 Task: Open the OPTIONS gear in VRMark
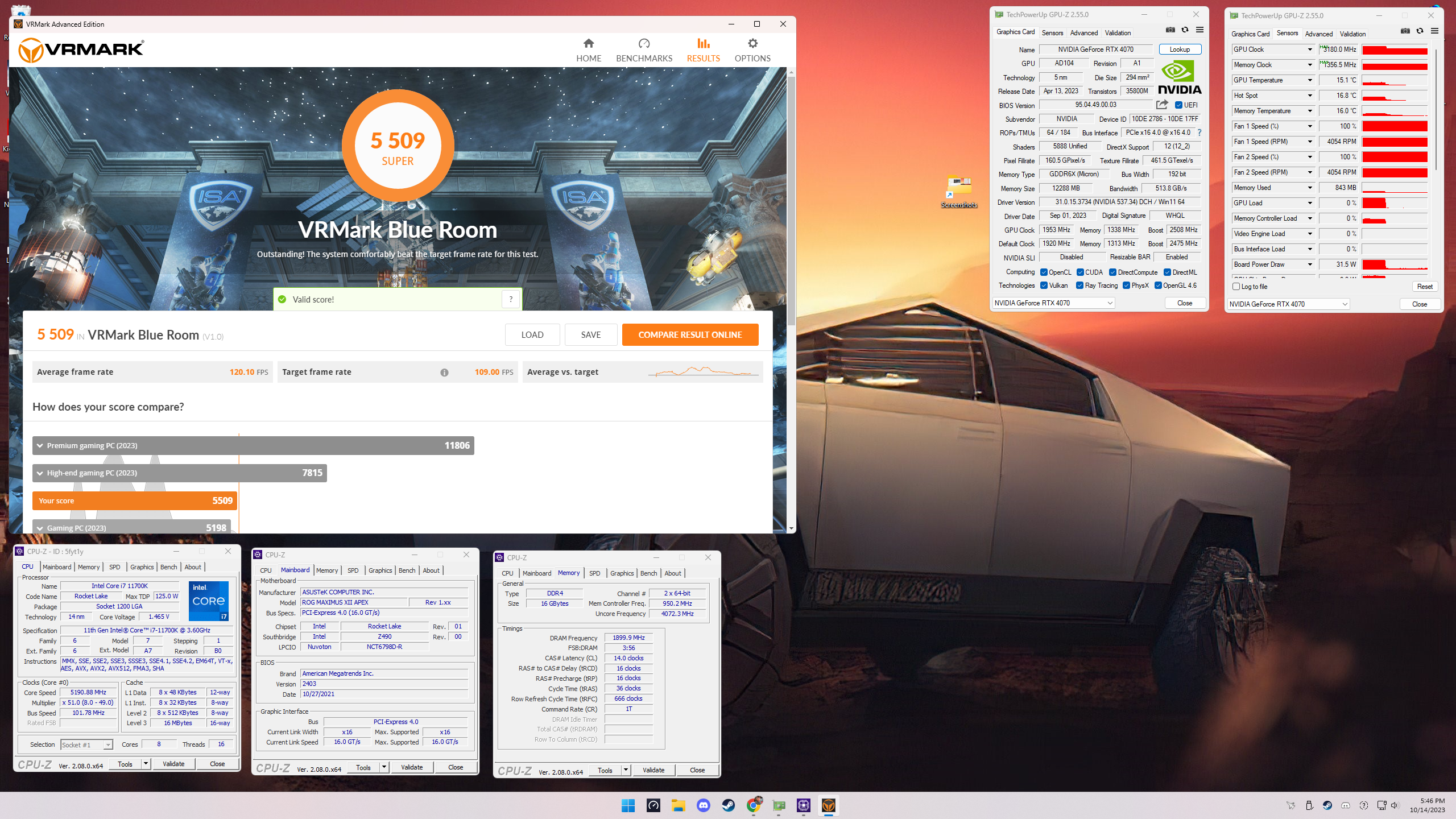tap(752, 50)
